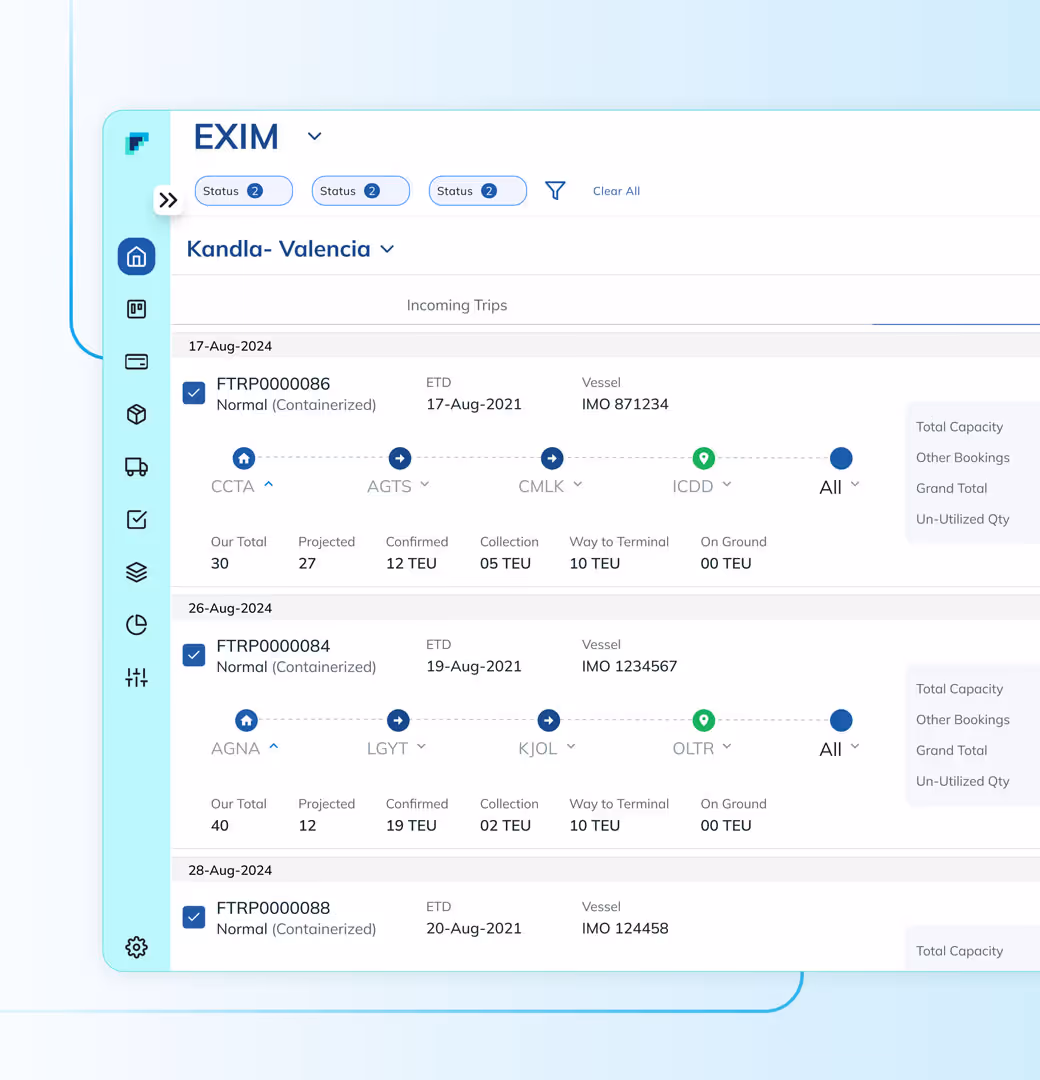The image size is (1040, 1080).
Task: Click Collection value 02 TEU
Action: click(506, 826)
